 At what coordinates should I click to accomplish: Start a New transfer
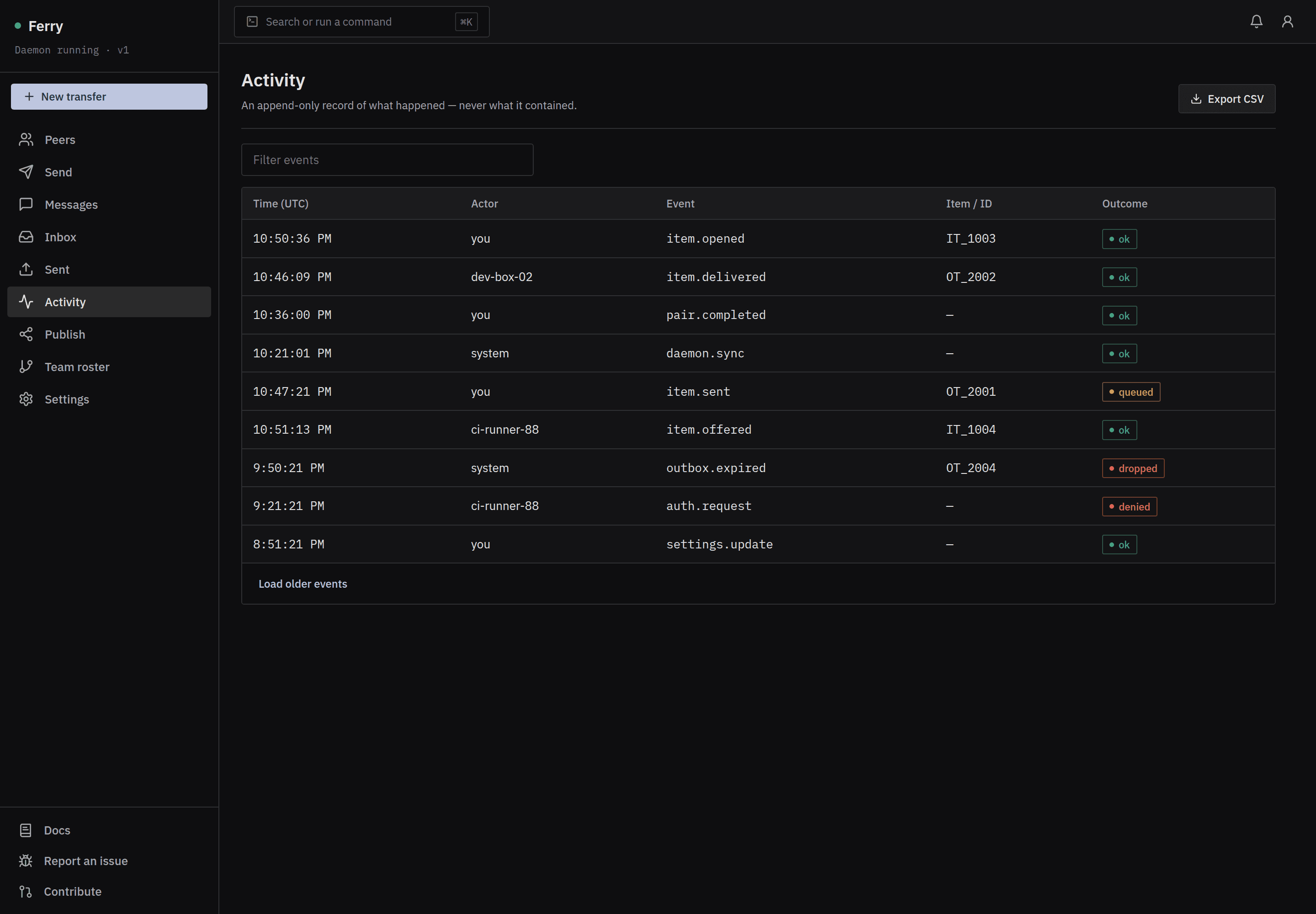(109, 97)
